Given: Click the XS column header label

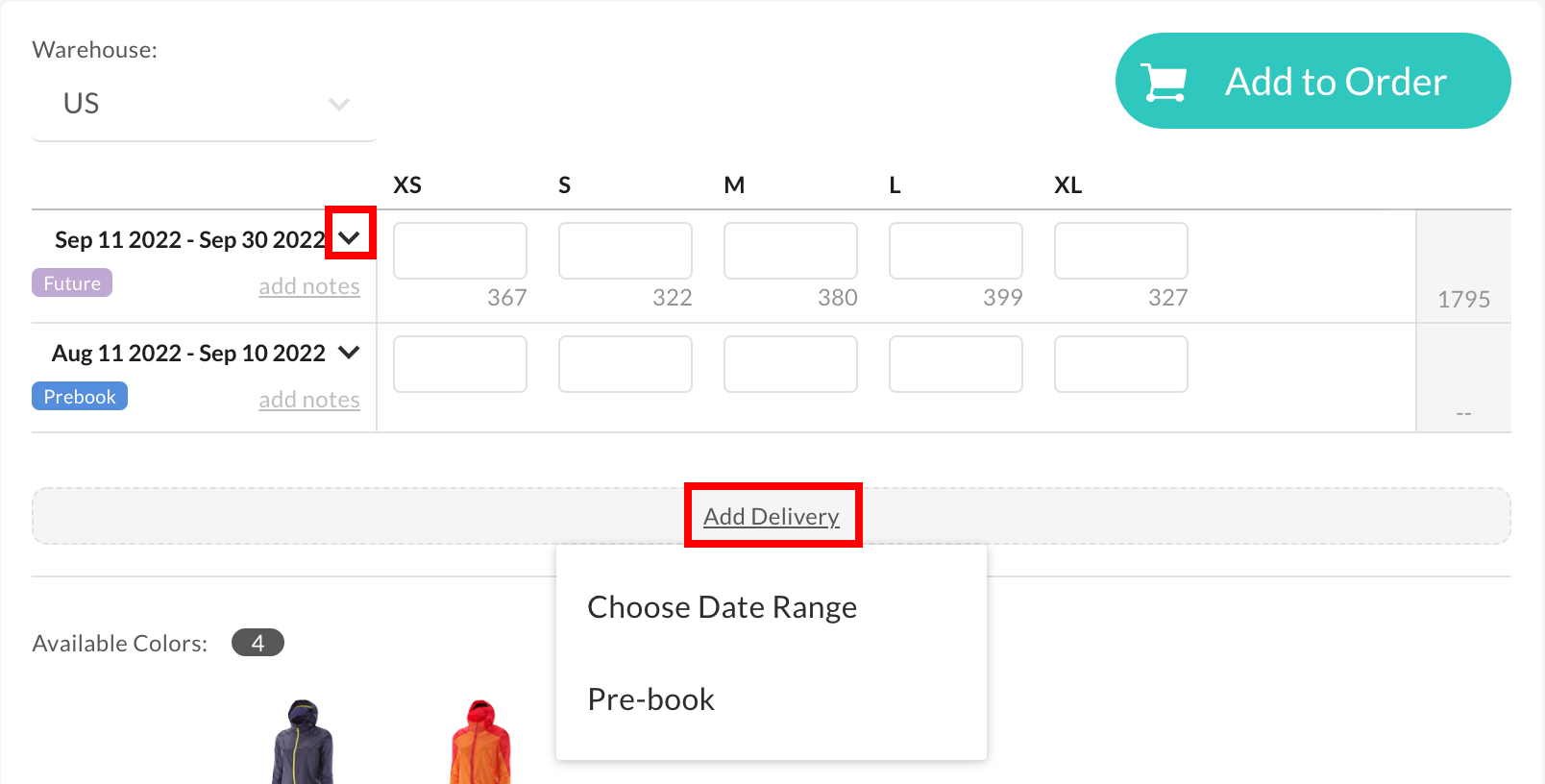Looking at the screenshot, I should [407, 184].
